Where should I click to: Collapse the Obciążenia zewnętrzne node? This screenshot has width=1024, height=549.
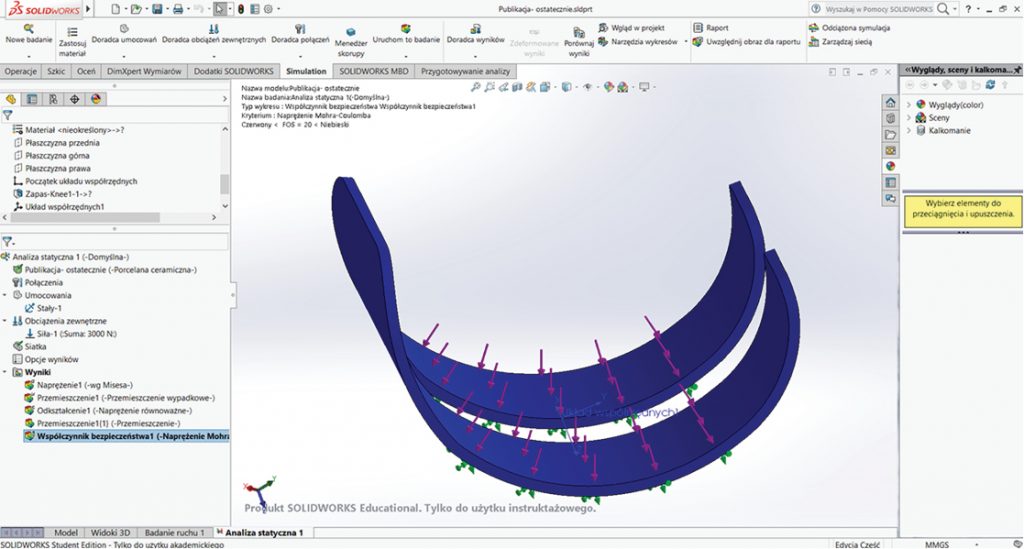coord(5,321)
